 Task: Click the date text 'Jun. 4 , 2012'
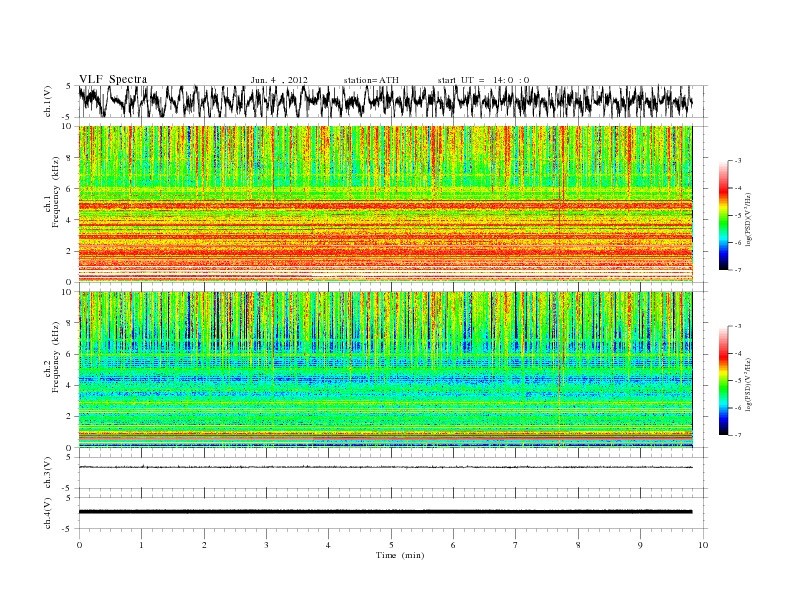coord(279,80)
